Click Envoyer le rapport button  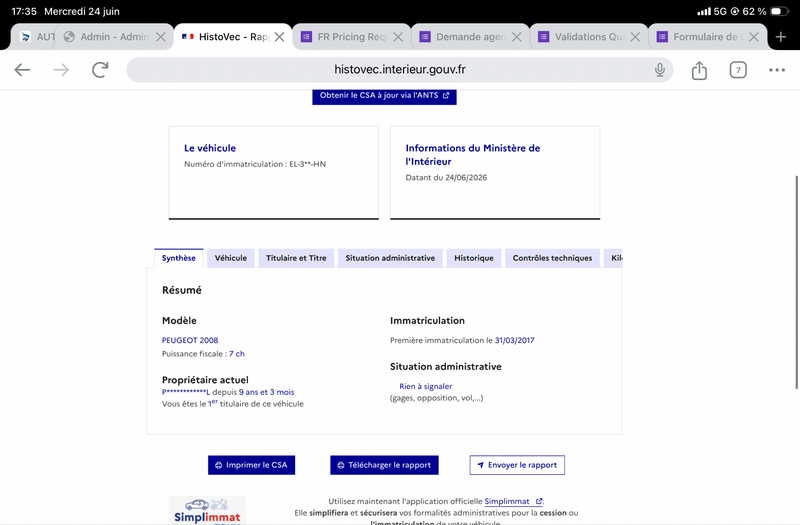pyautogui.click(x=517, y=465)
